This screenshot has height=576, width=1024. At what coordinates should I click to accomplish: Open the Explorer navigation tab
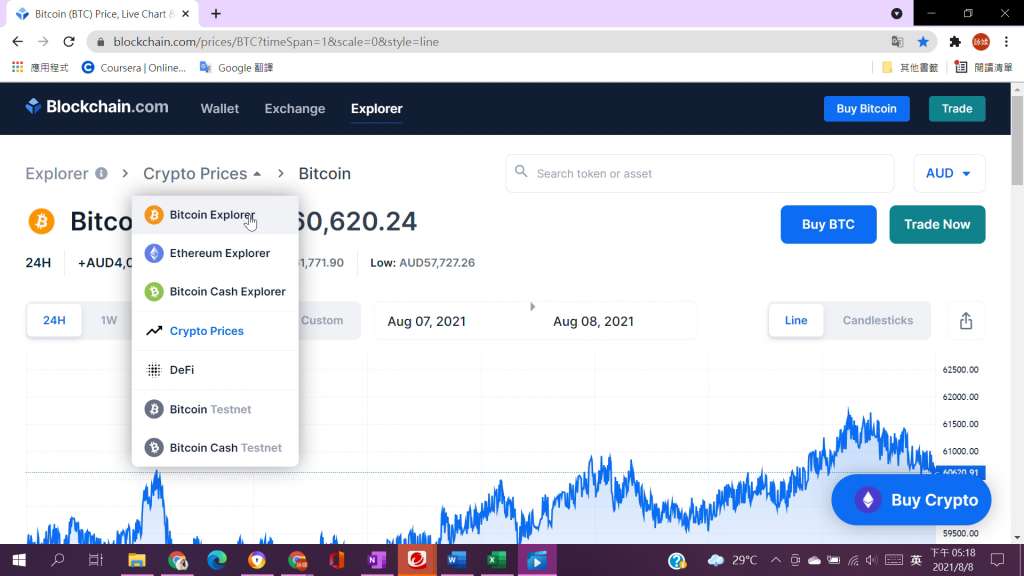(x=377, y=109)
